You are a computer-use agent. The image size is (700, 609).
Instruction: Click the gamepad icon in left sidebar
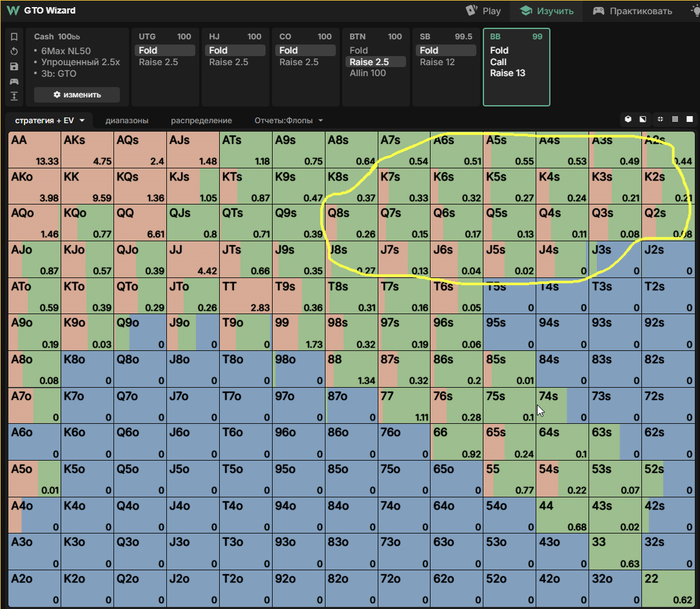coord(14,81)
